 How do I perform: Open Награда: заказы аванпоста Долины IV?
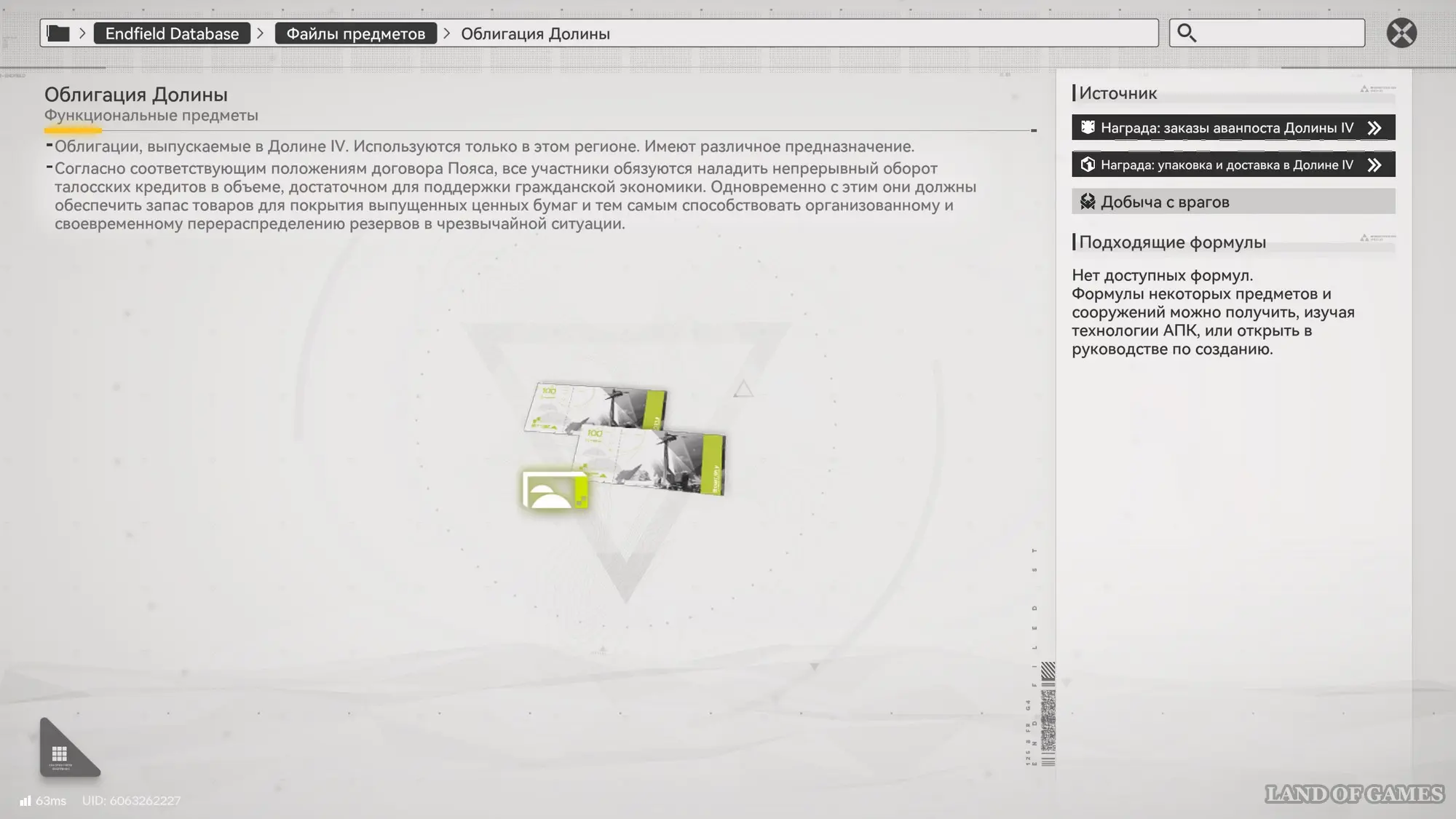1227,128
